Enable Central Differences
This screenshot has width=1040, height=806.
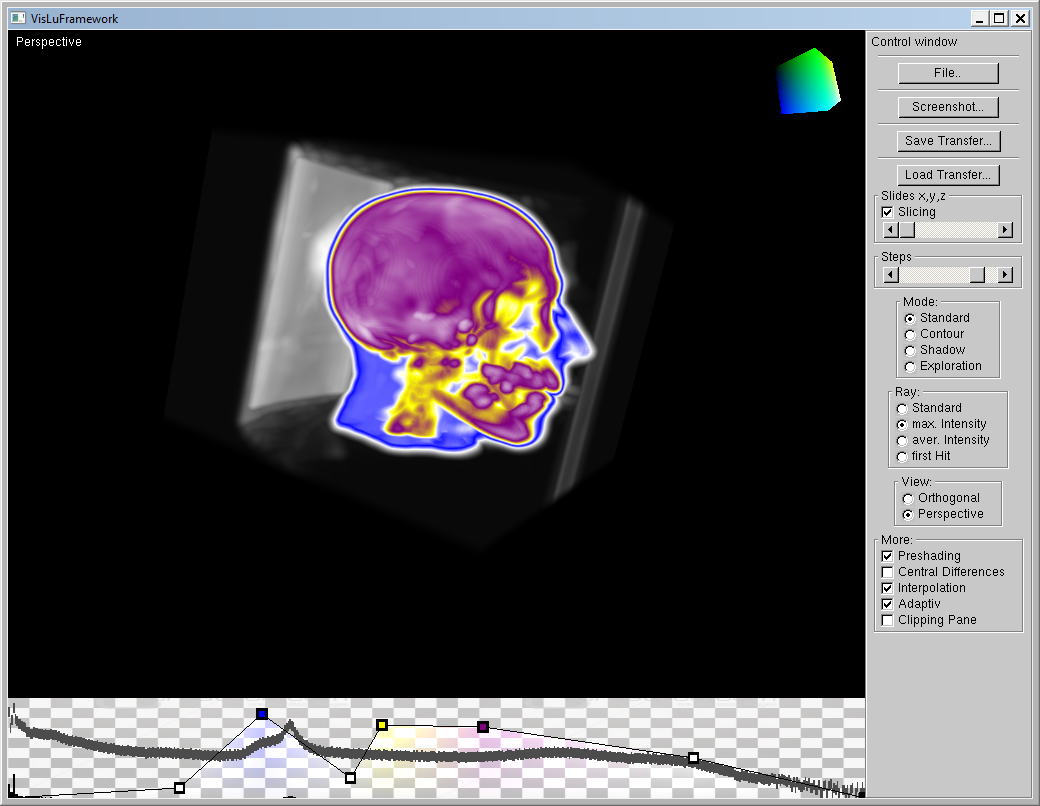click(886, 571)
